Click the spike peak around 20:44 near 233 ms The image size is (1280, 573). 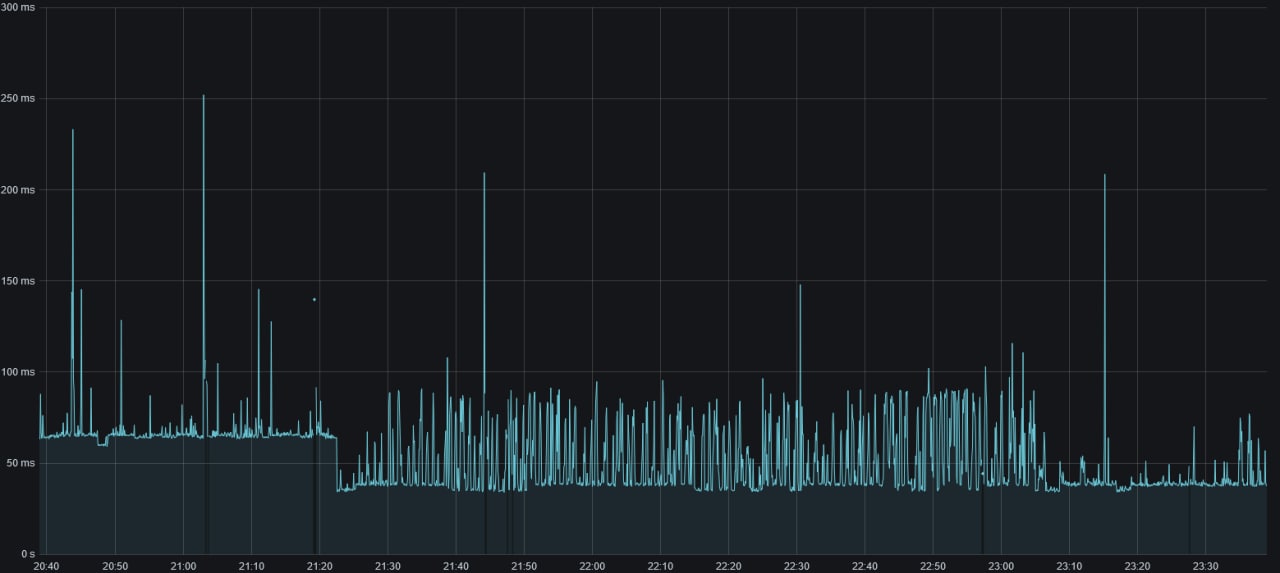(73, 130)
